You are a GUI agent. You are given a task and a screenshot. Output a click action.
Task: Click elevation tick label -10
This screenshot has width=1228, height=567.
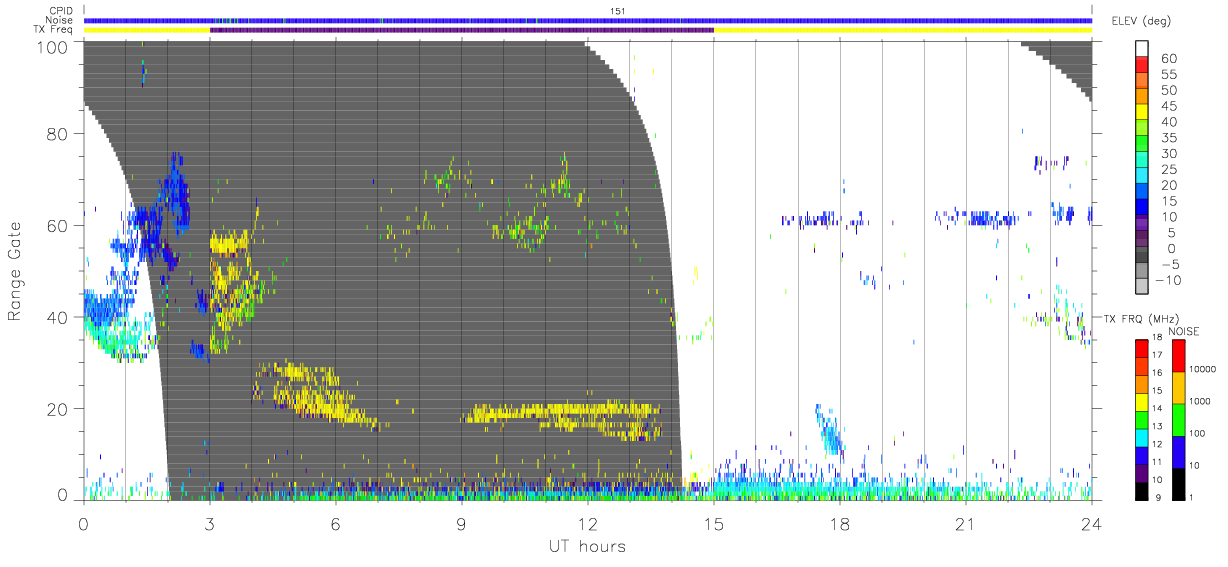(1166, 281)
